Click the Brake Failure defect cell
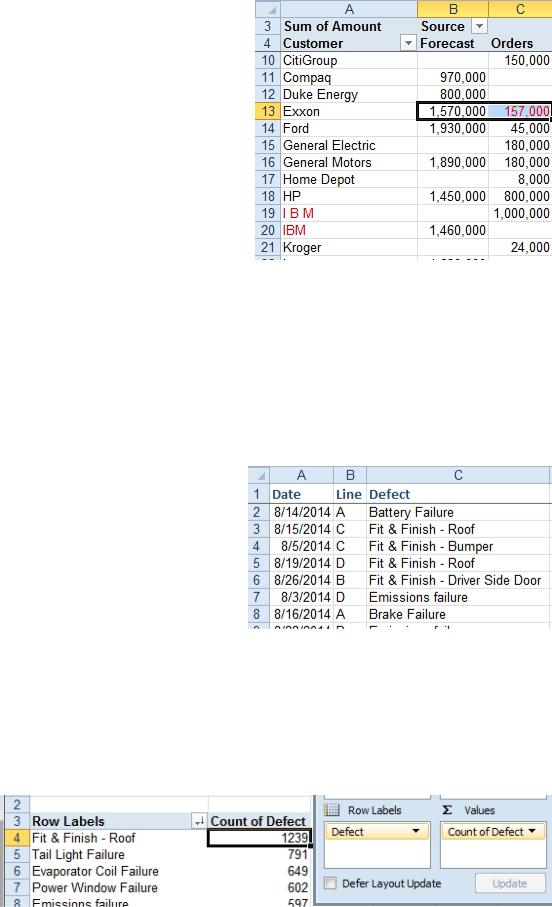Screen dimensions: 552x907 pyautogui.click(x=458, y=614)
